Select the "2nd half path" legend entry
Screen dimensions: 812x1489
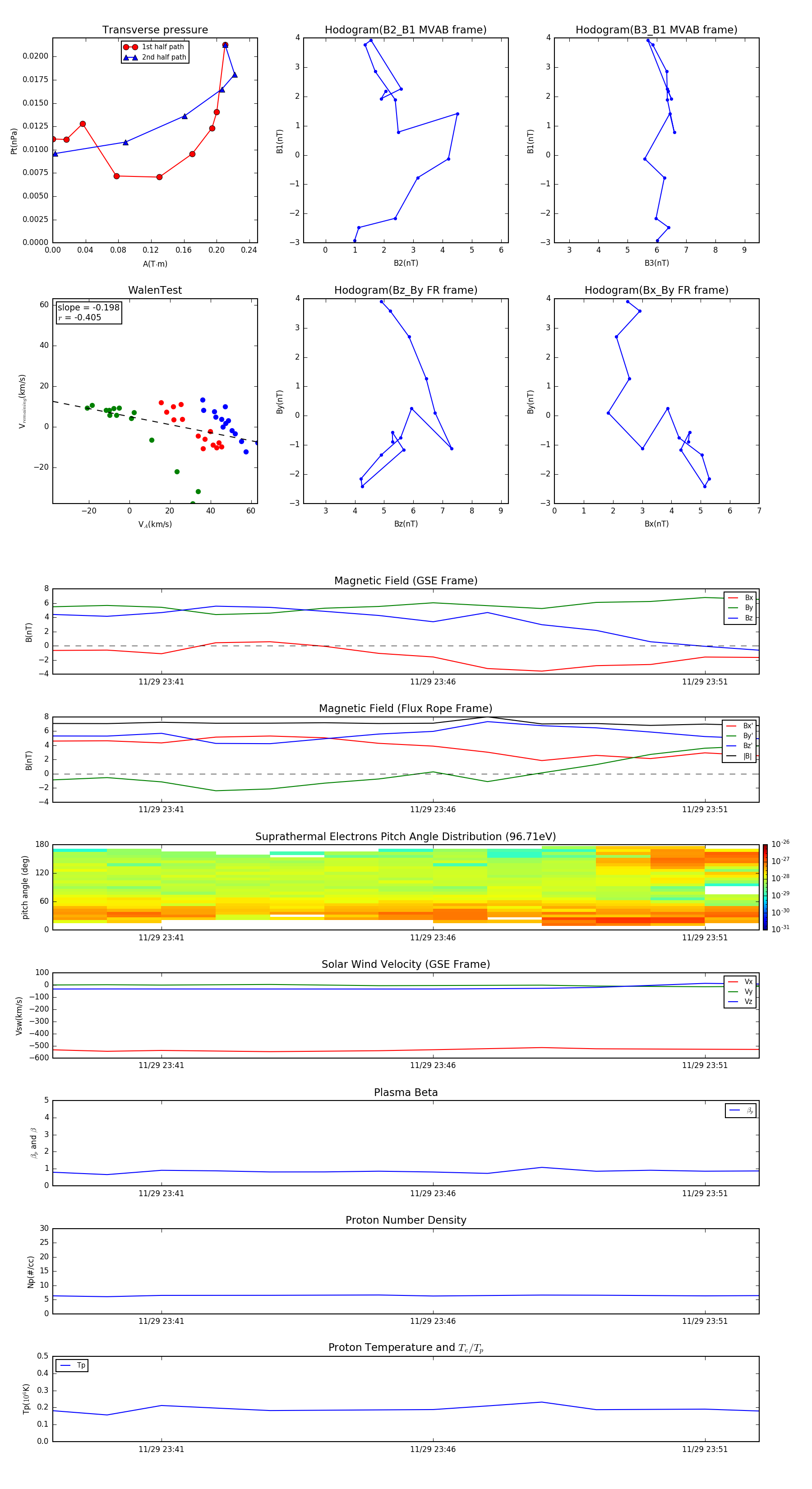click(155, 57)
